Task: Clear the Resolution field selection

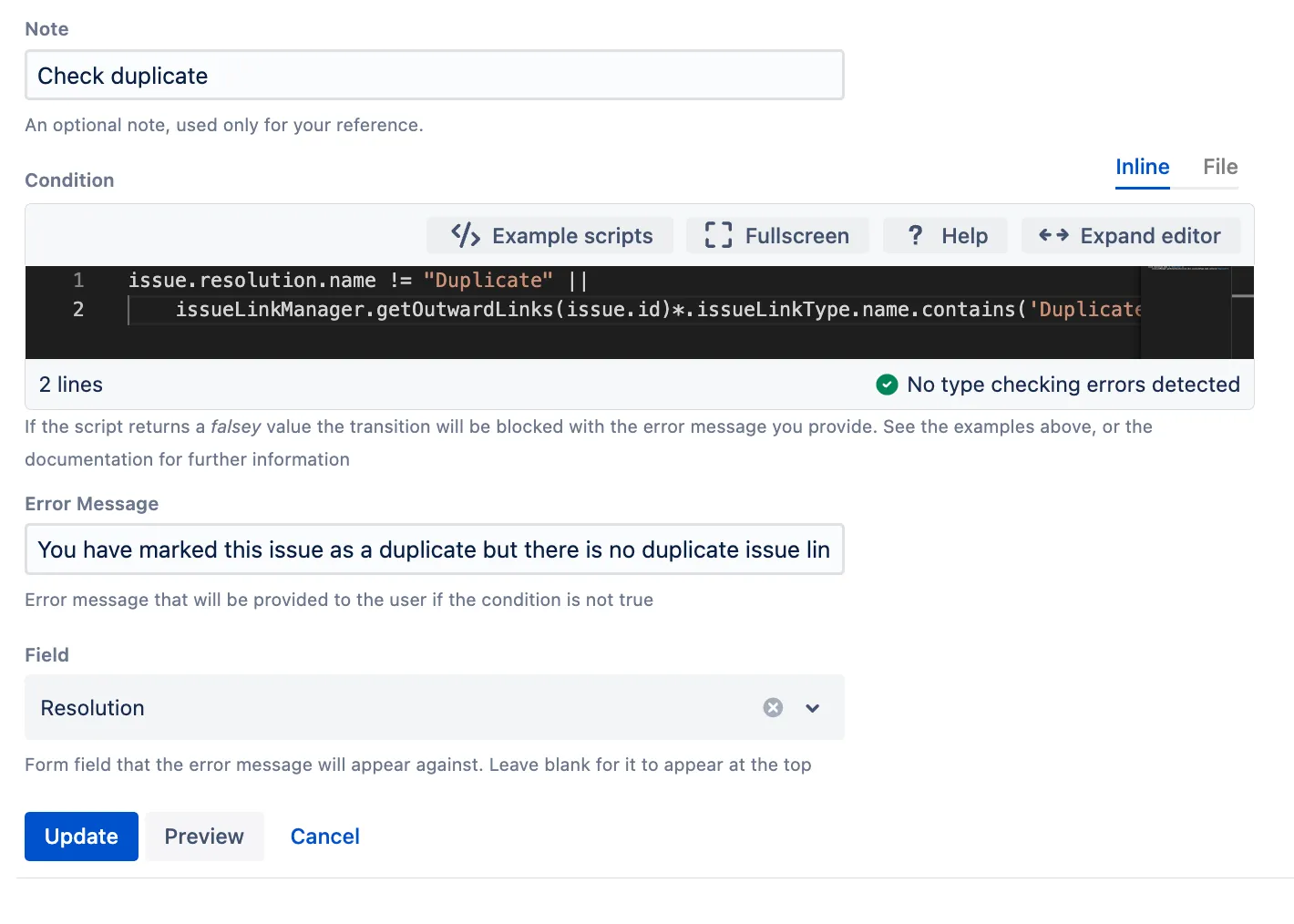Action: [773, 708]
